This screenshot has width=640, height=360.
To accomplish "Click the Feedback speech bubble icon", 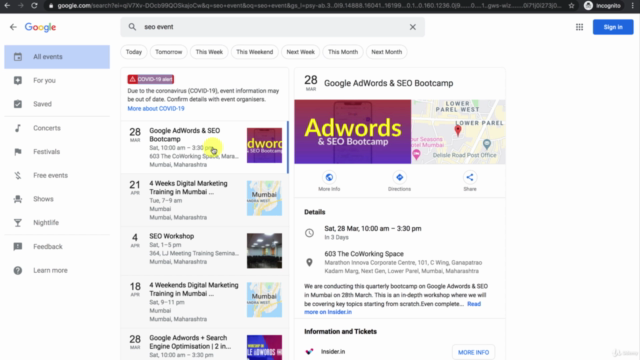I will (x=18, y=247).
